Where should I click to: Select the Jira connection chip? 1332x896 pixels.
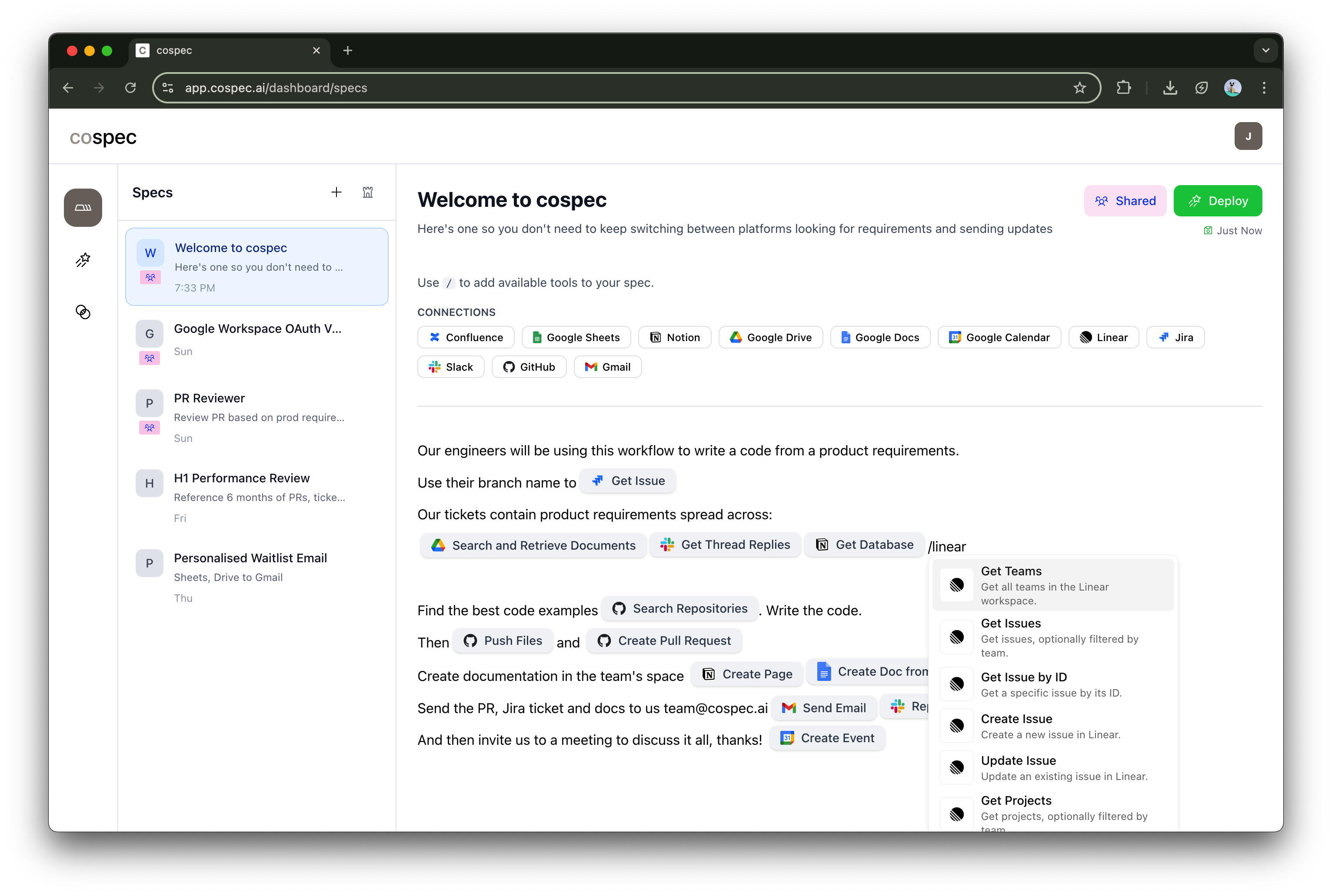[x=1175, y=337]
